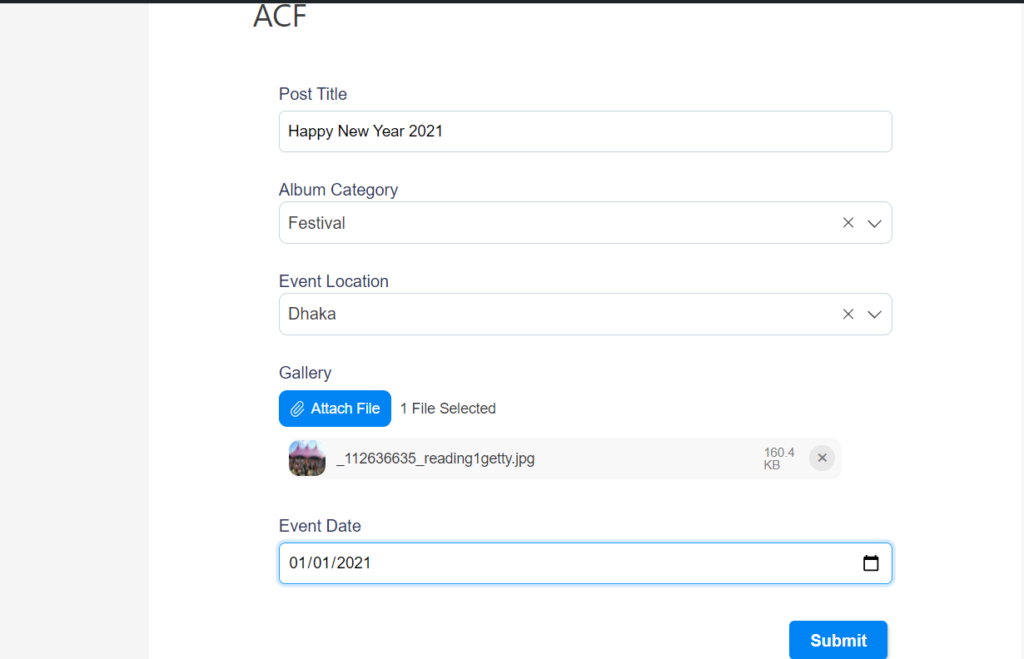This screenshot has width=1024, height=659.
Task: Open the date picker via calendar icon
Action: pos(870,562)
